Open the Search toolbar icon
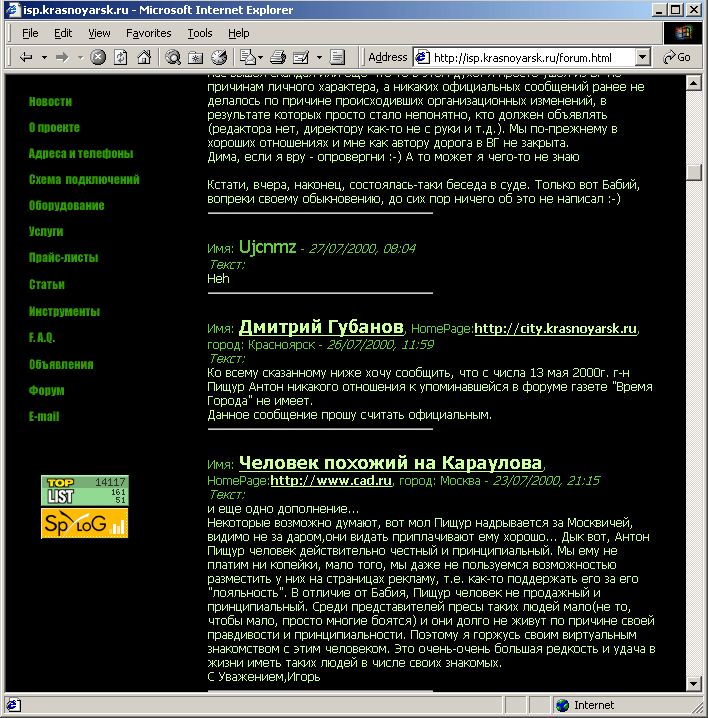The height and width of the screenshot is (718, 708). [x=173, y=57]
